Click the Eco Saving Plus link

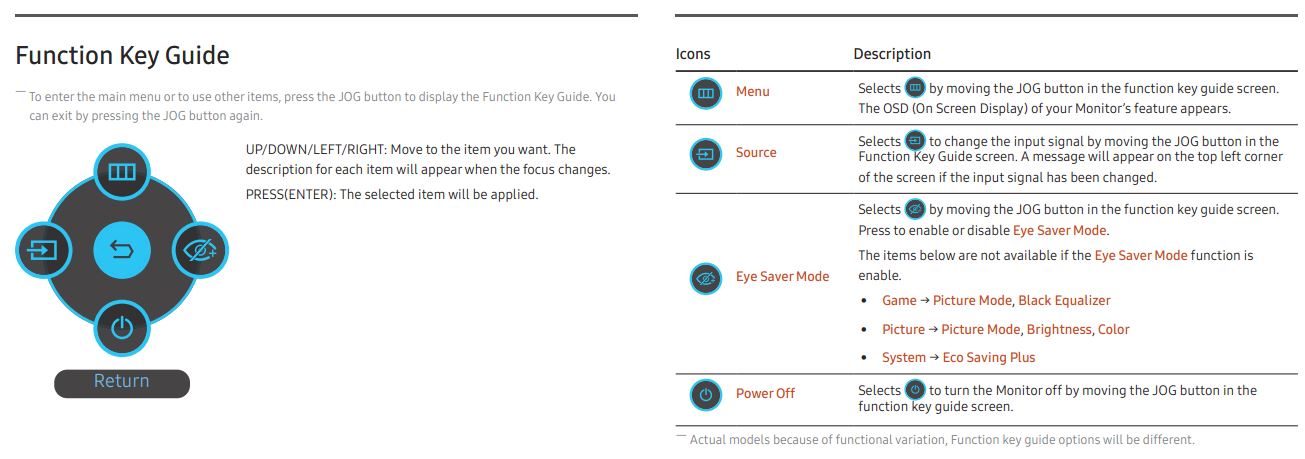(x=989, y=357)
